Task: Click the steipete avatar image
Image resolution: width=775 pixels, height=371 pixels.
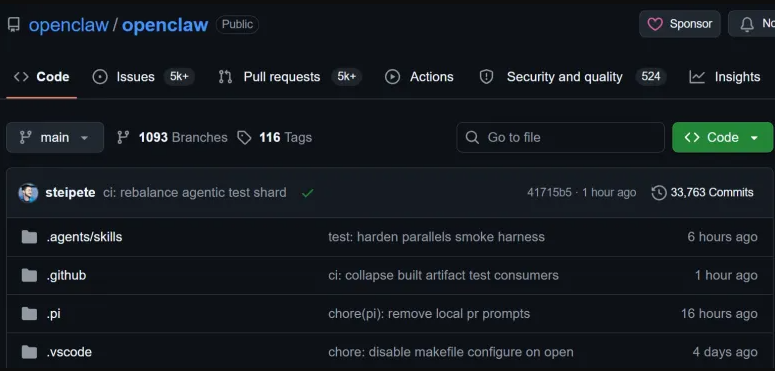Action: 28,193
